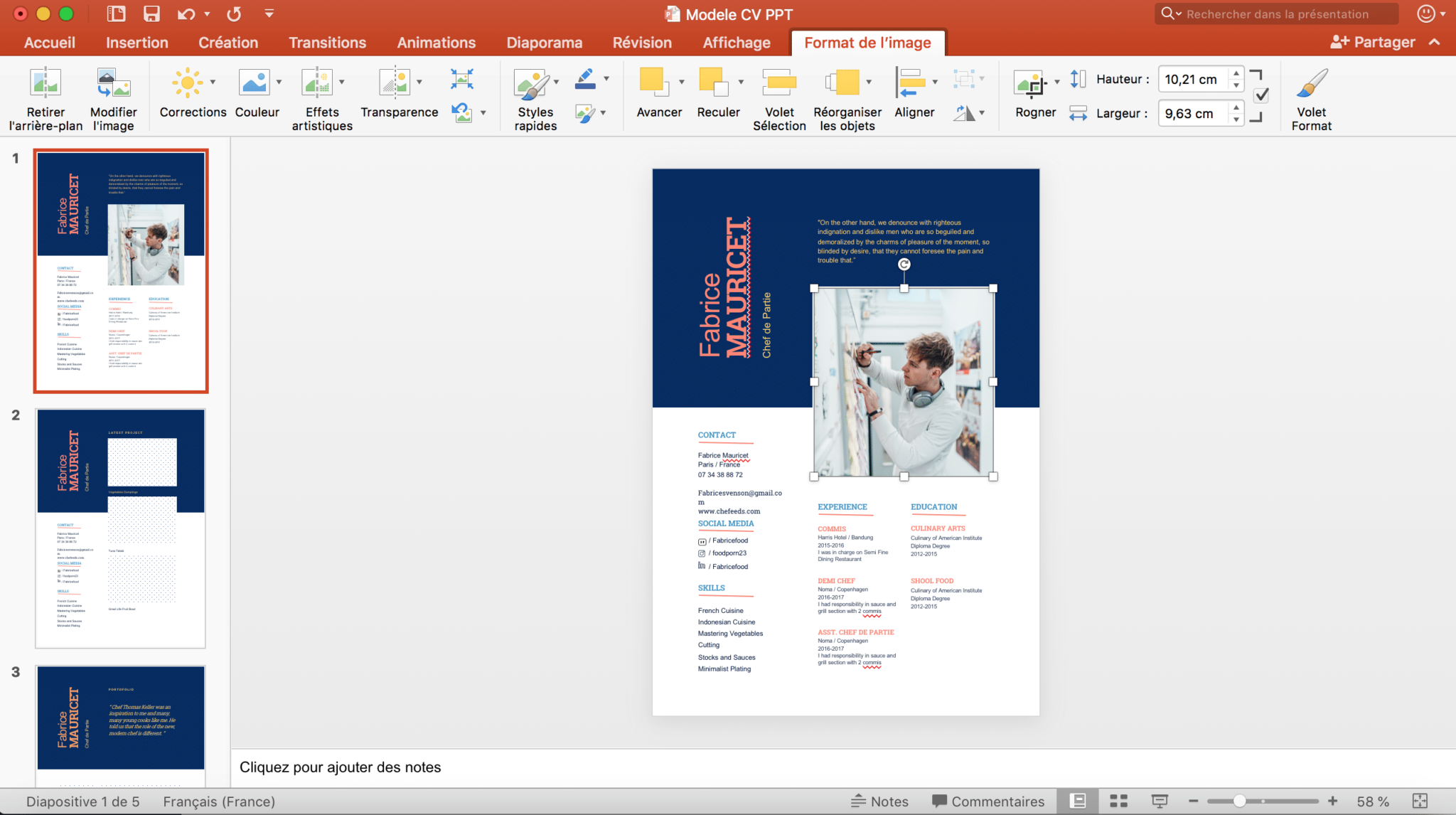1456x815 pixels.
Task: Open the Accueil tab
Action: (x=49, y=43)
